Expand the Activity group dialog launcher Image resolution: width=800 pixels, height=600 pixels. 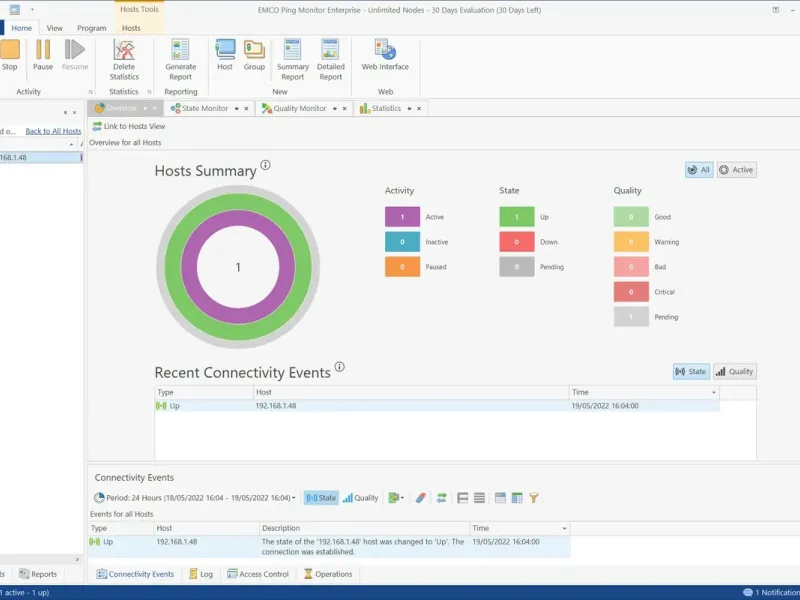click(91, 92)
